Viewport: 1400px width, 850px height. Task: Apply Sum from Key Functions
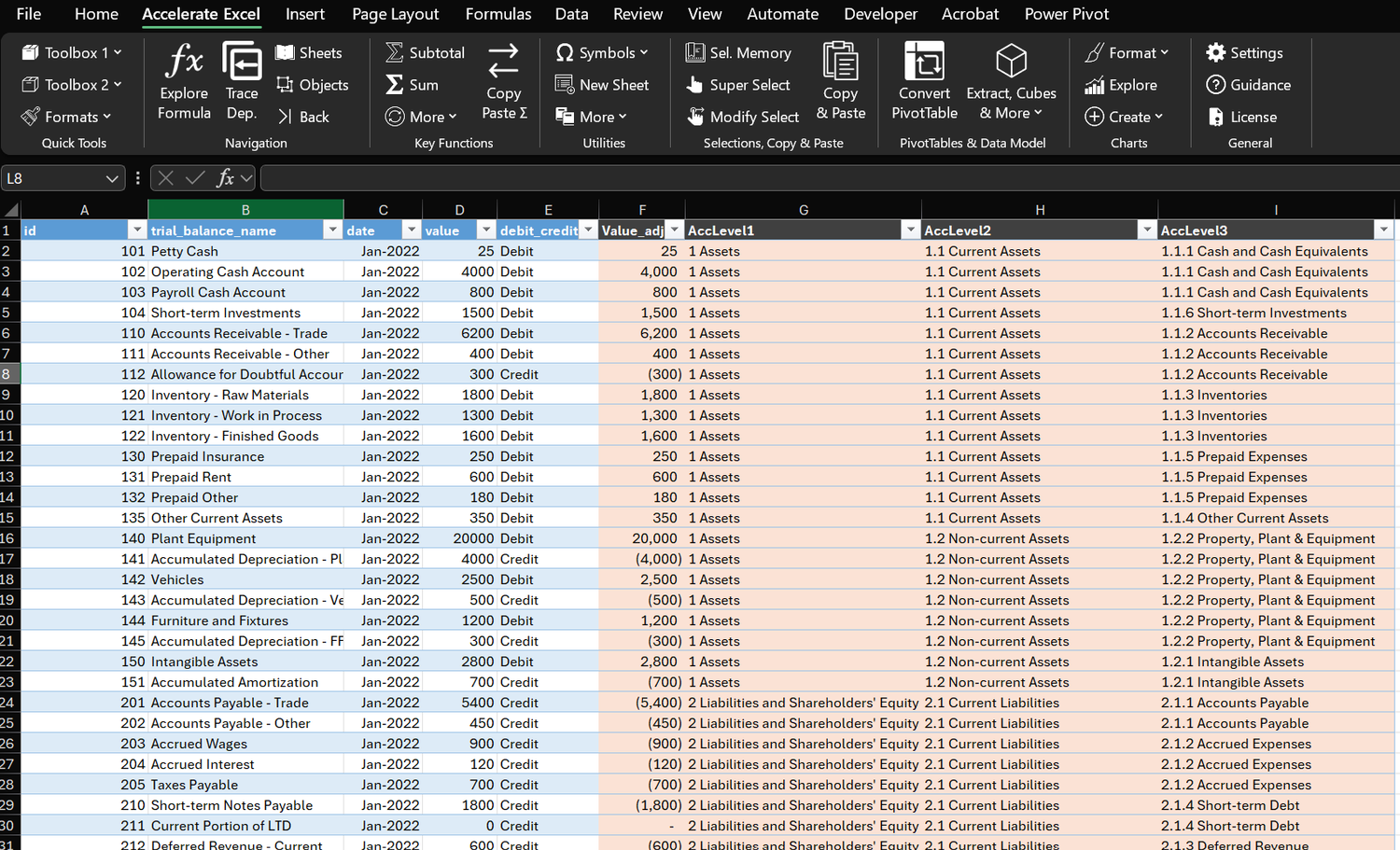(413, 84)
